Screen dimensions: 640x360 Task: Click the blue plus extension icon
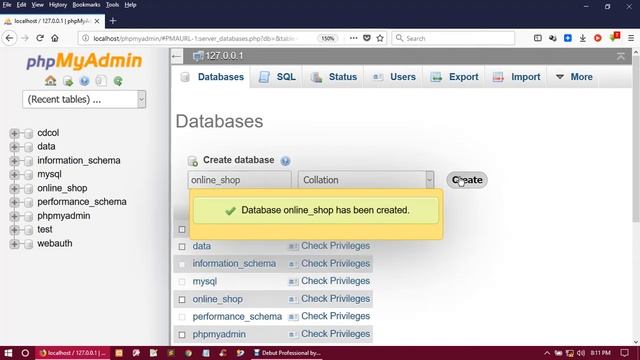click(x=568, y=38)
